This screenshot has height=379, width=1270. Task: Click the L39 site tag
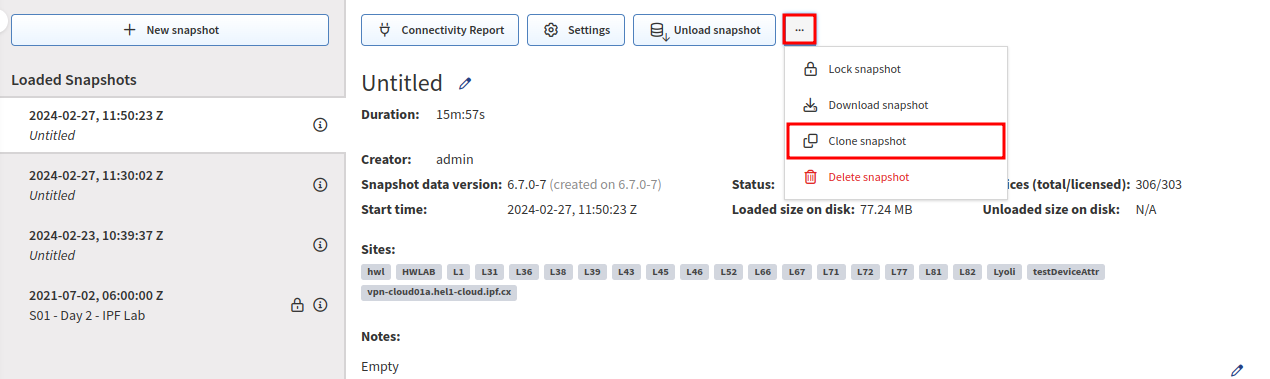592,272
